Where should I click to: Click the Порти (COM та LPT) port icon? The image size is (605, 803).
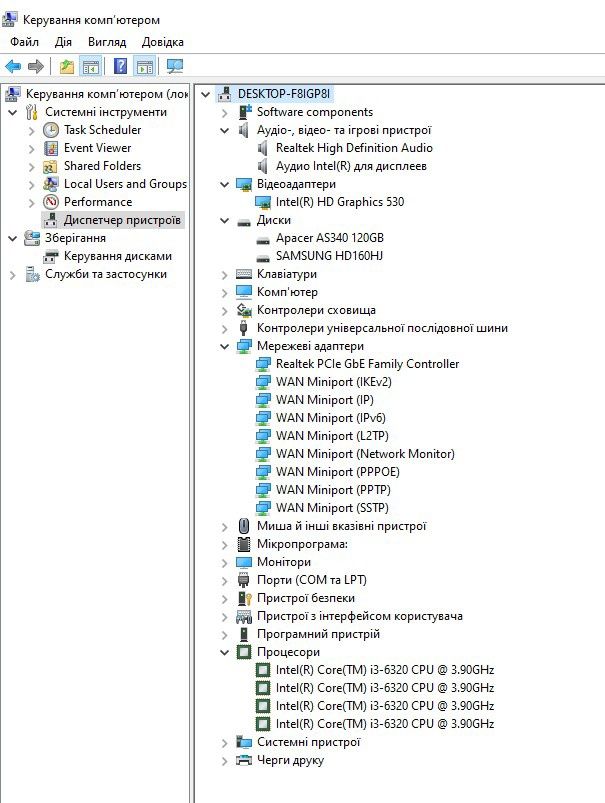[x=244, y=580]
